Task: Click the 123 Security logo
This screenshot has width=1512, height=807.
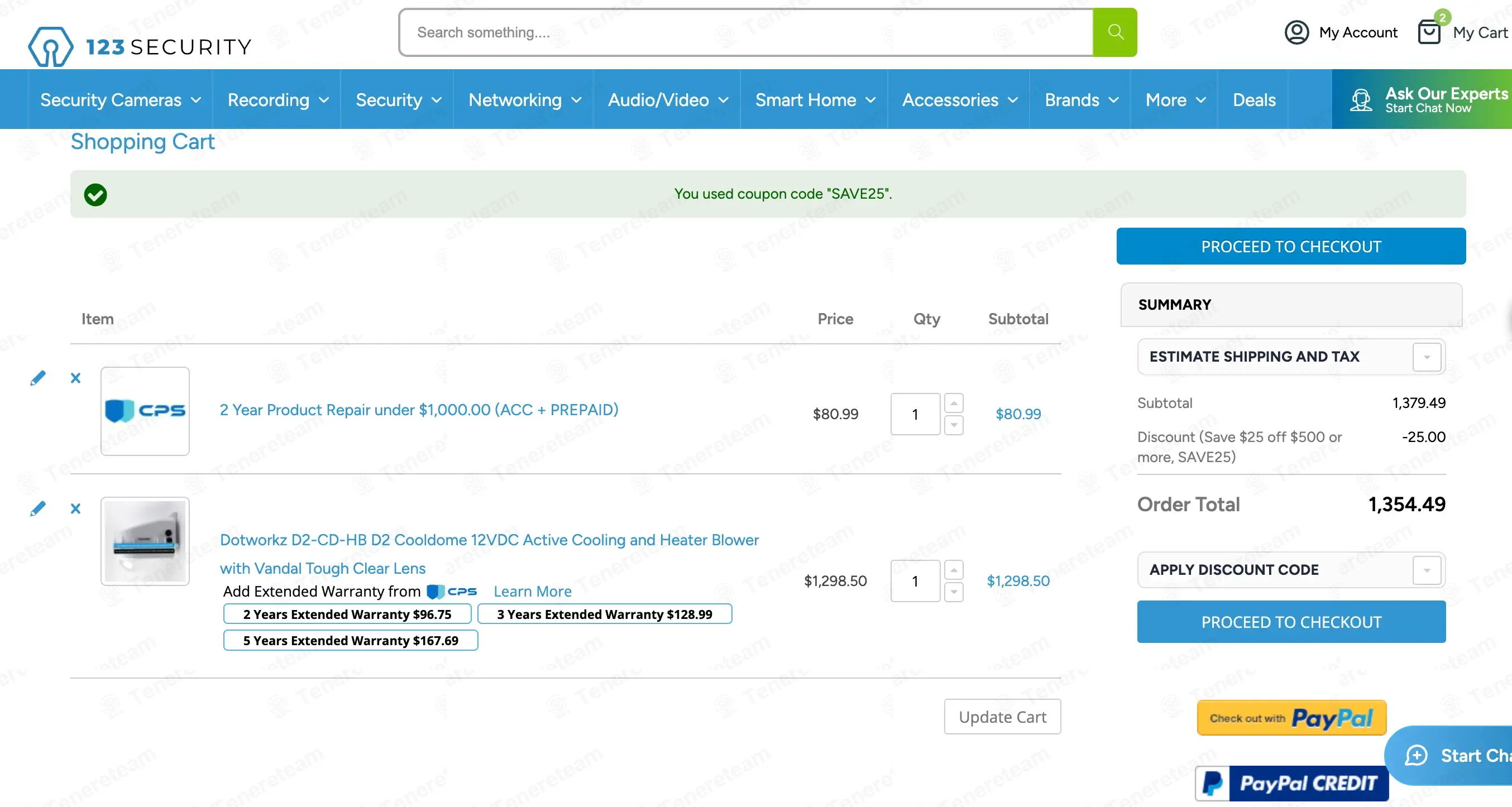Action: tap(140, 46)
